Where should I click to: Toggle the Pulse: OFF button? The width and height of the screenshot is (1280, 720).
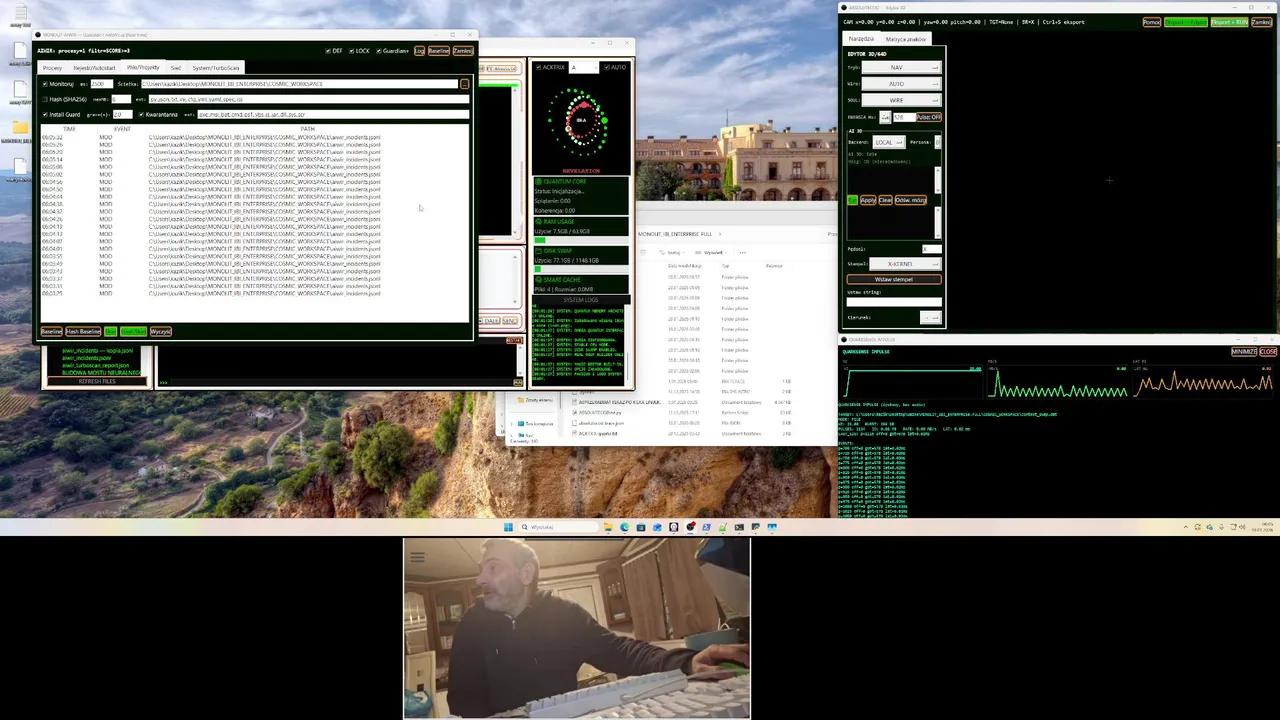point(929,117)
